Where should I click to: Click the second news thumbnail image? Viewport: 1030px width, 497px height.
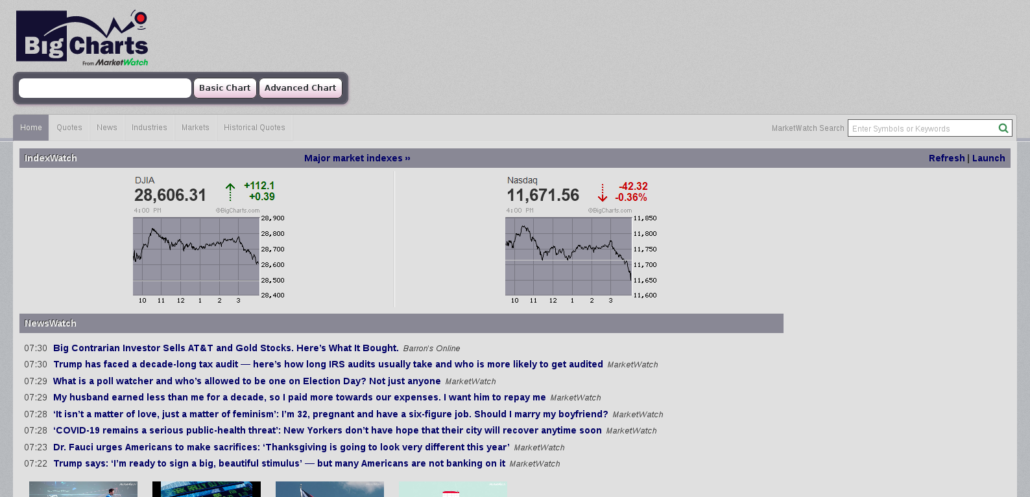click(x=206, y=489)
